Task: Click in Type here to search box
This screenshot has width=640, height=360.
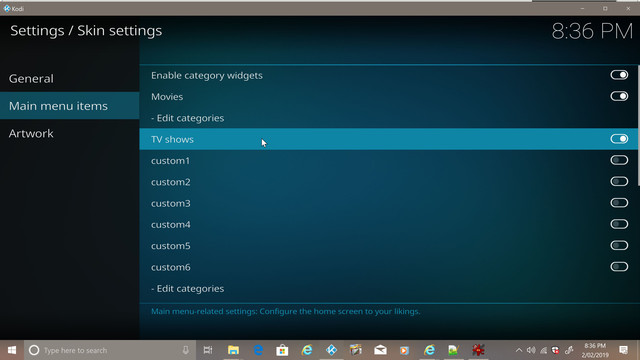Action: [x=110, y=350]
